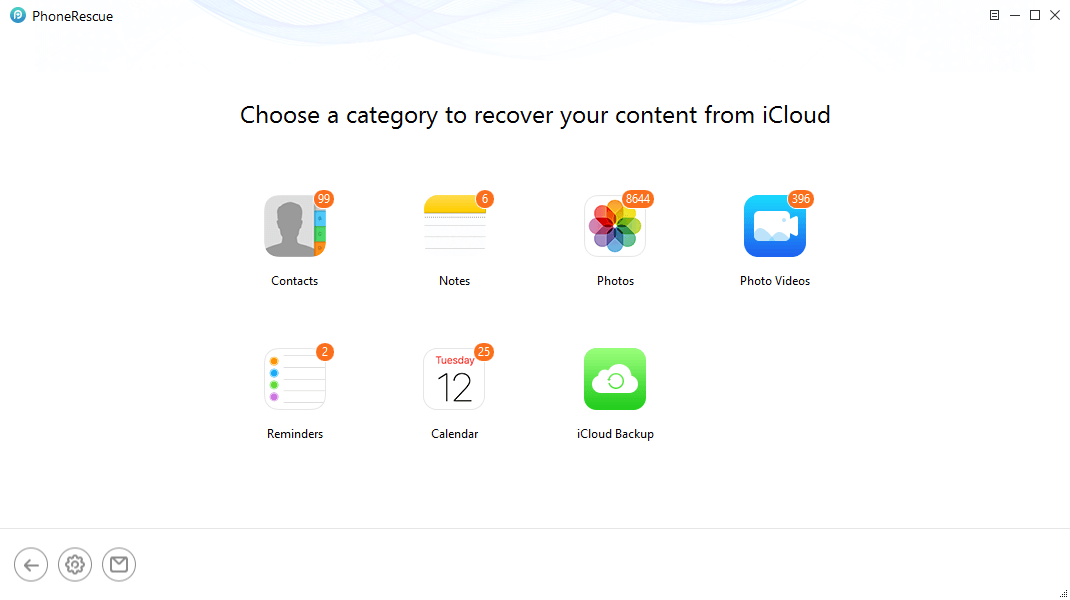
Task: Select the Reminders list icon
Action: pos(295,379)
